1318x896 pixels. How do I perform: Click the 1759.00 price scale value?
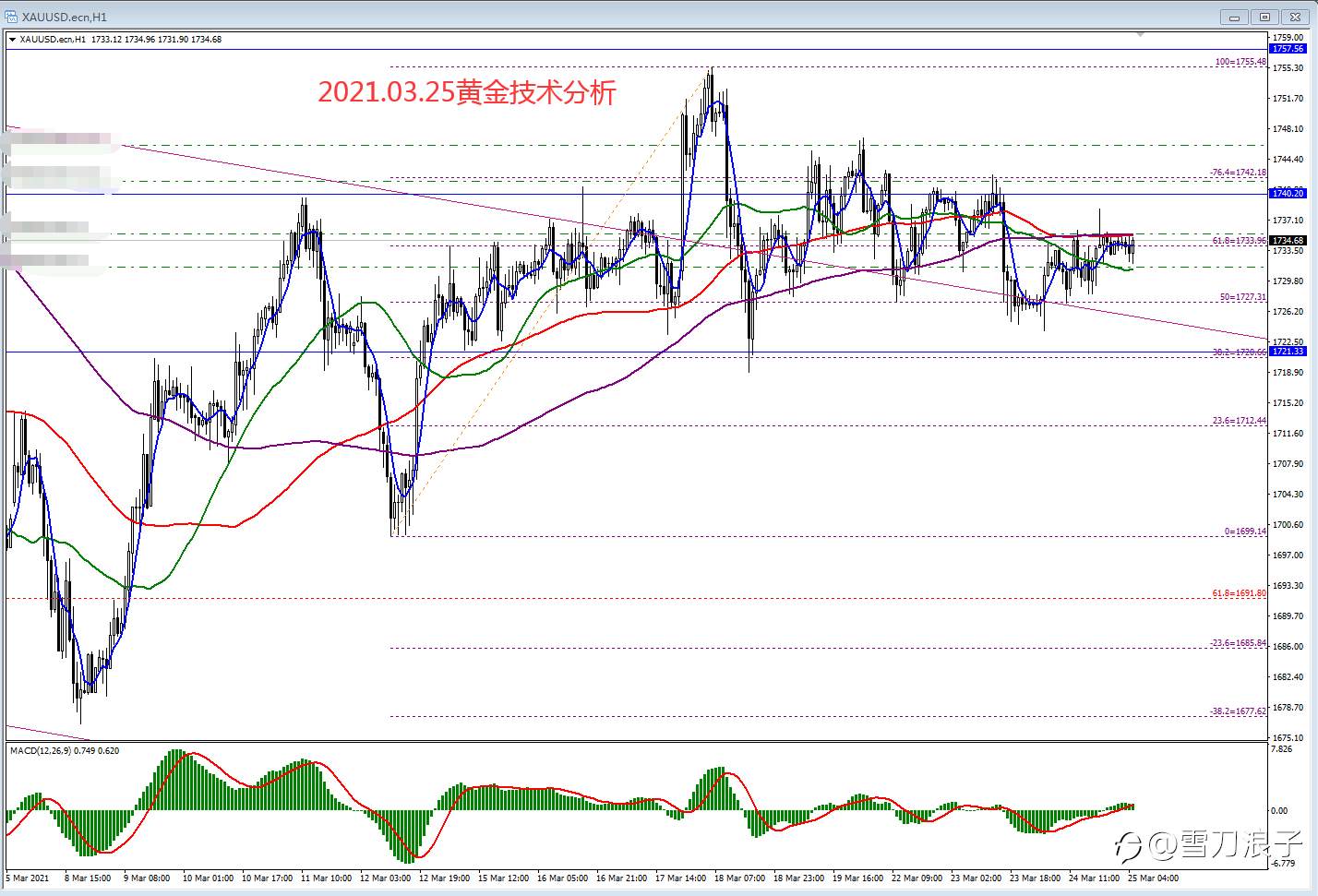(1288, 38)
